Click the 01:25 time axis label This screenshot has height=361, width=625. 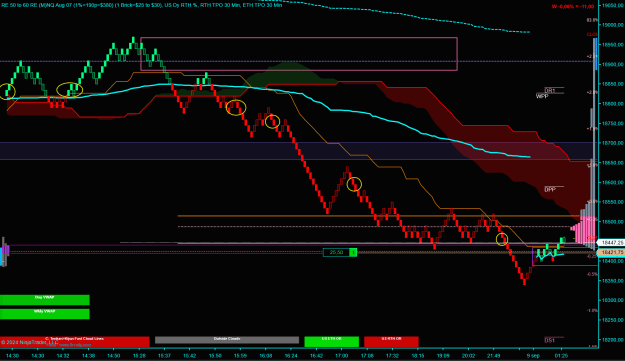pyautogui.click(x=561, y=355)
